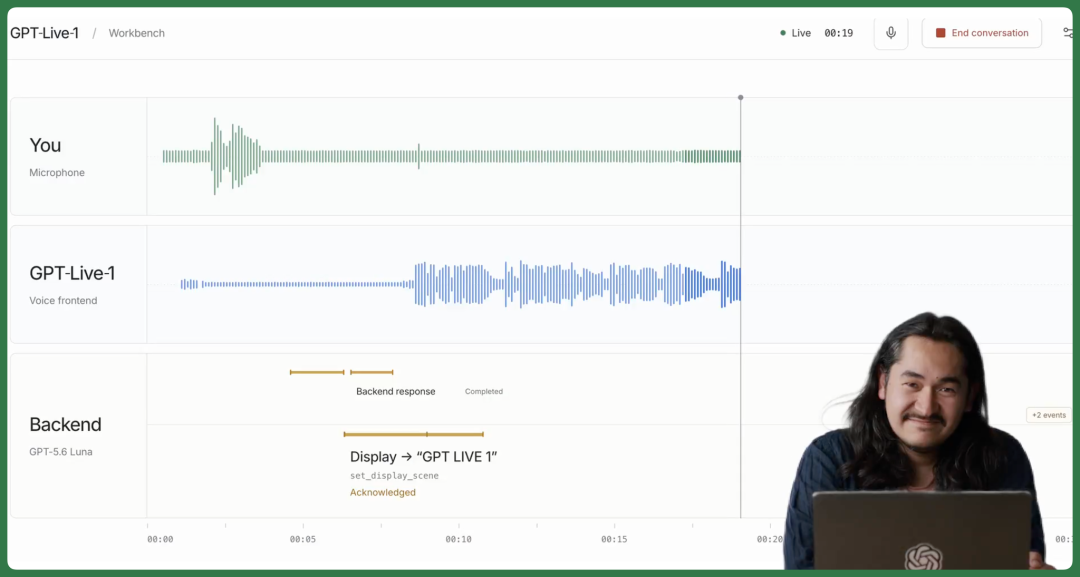Click the 00:20 time ruler label

tap(769, 540)
